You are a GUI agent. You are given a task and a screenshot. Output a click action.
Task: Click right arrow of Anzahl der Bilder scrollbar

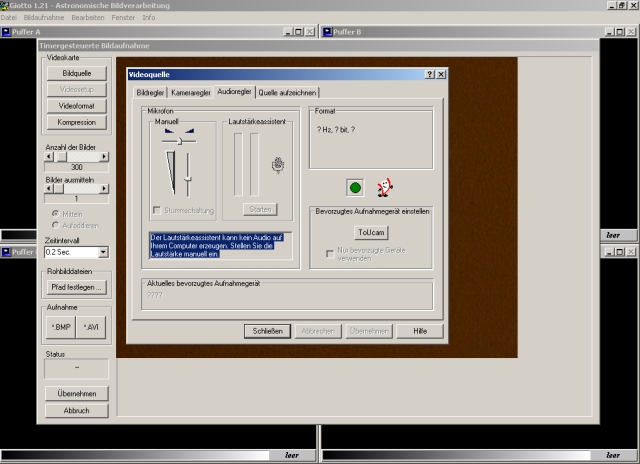point(104,156)
